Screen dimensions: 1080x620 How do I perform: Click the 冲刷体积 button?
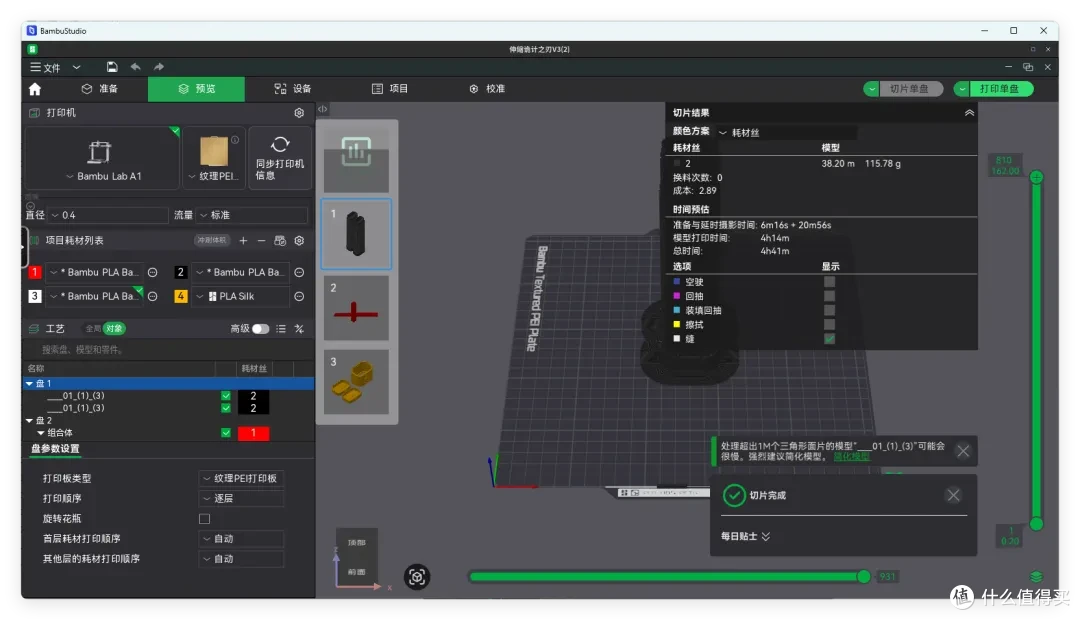pos(211,240)
